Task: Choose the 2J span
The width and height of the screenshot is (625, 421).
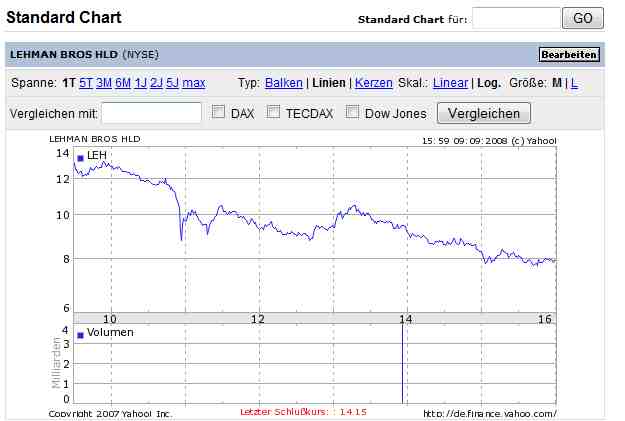Action: pyautogui.click(x=156, y=83)
